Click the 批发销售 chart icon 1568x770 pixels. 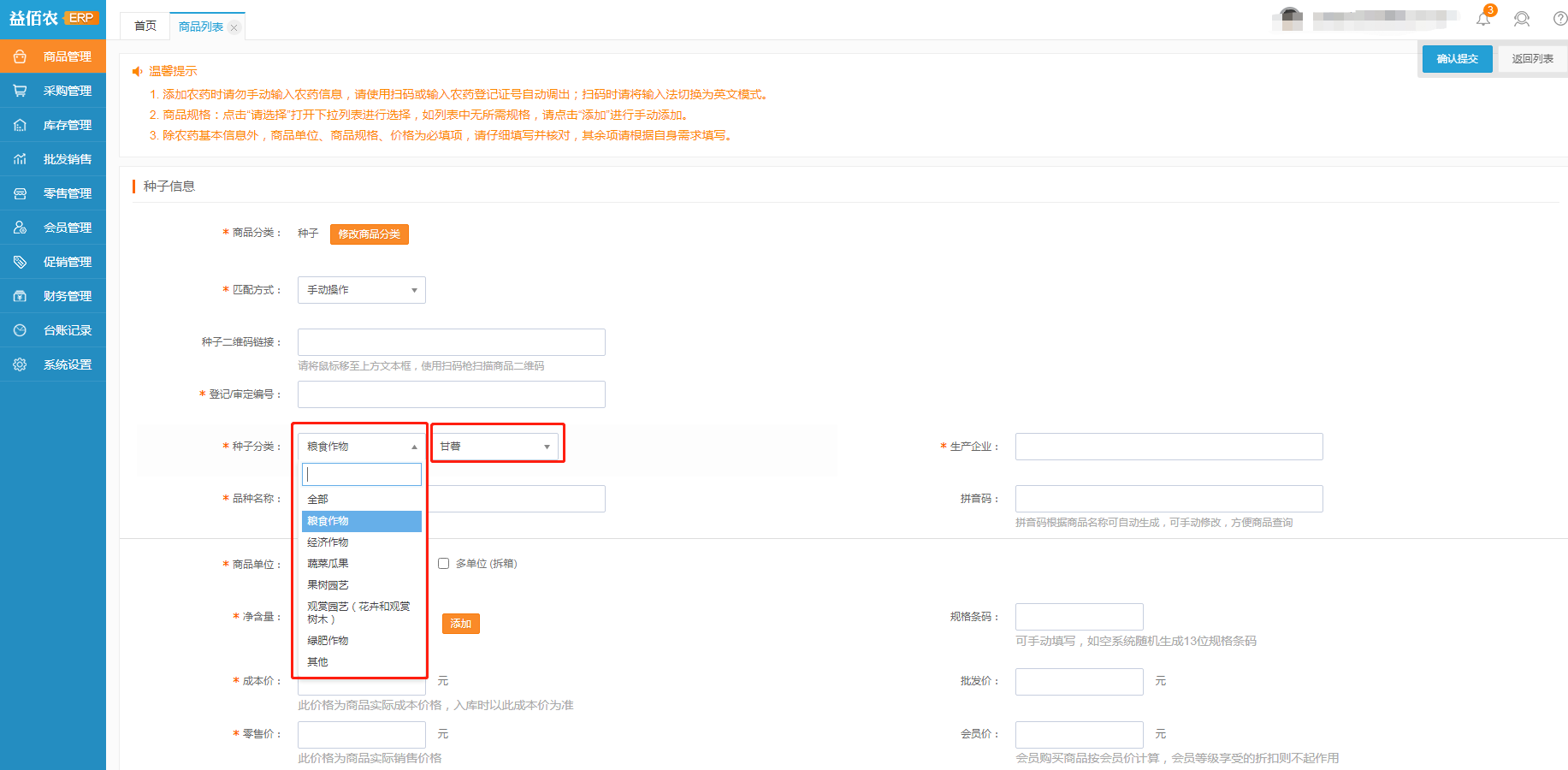[x=20, y=159]
